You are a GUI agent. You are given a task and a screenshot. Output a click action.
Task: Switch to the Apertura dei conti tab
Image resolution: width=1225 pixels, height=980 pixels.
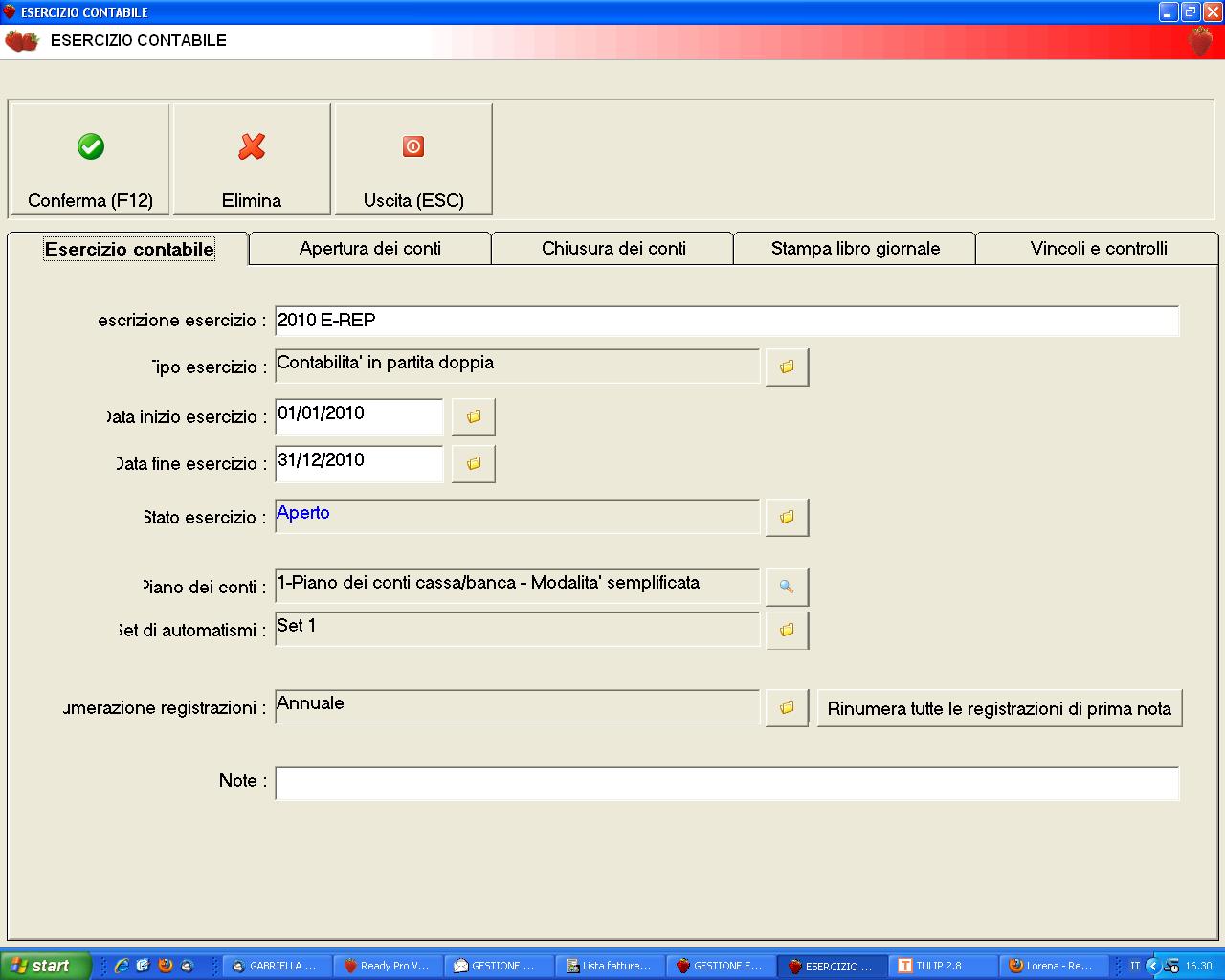point(370,249)
